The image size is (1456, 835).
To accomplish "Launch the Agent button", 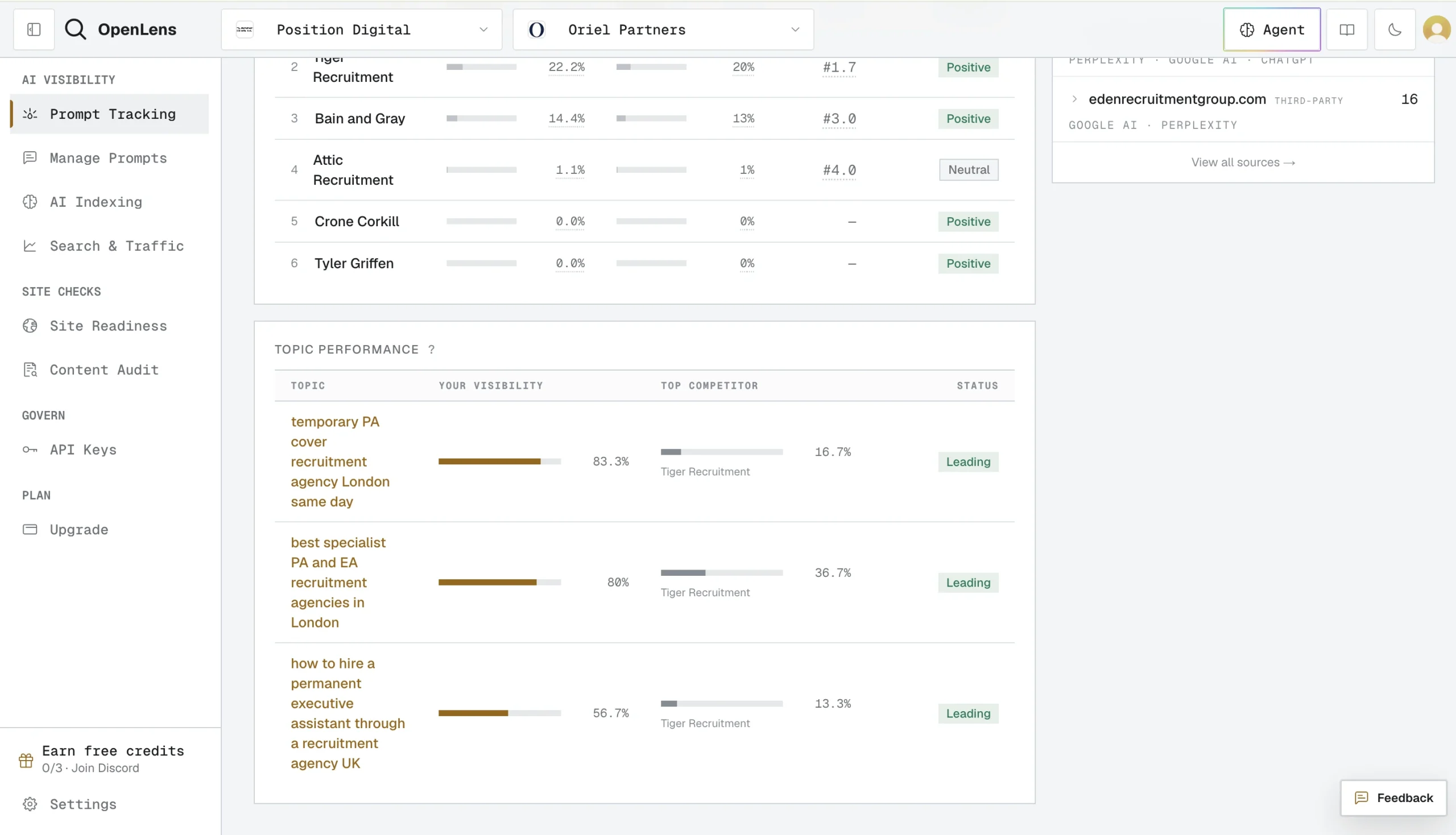I will tap(1271, 29).
